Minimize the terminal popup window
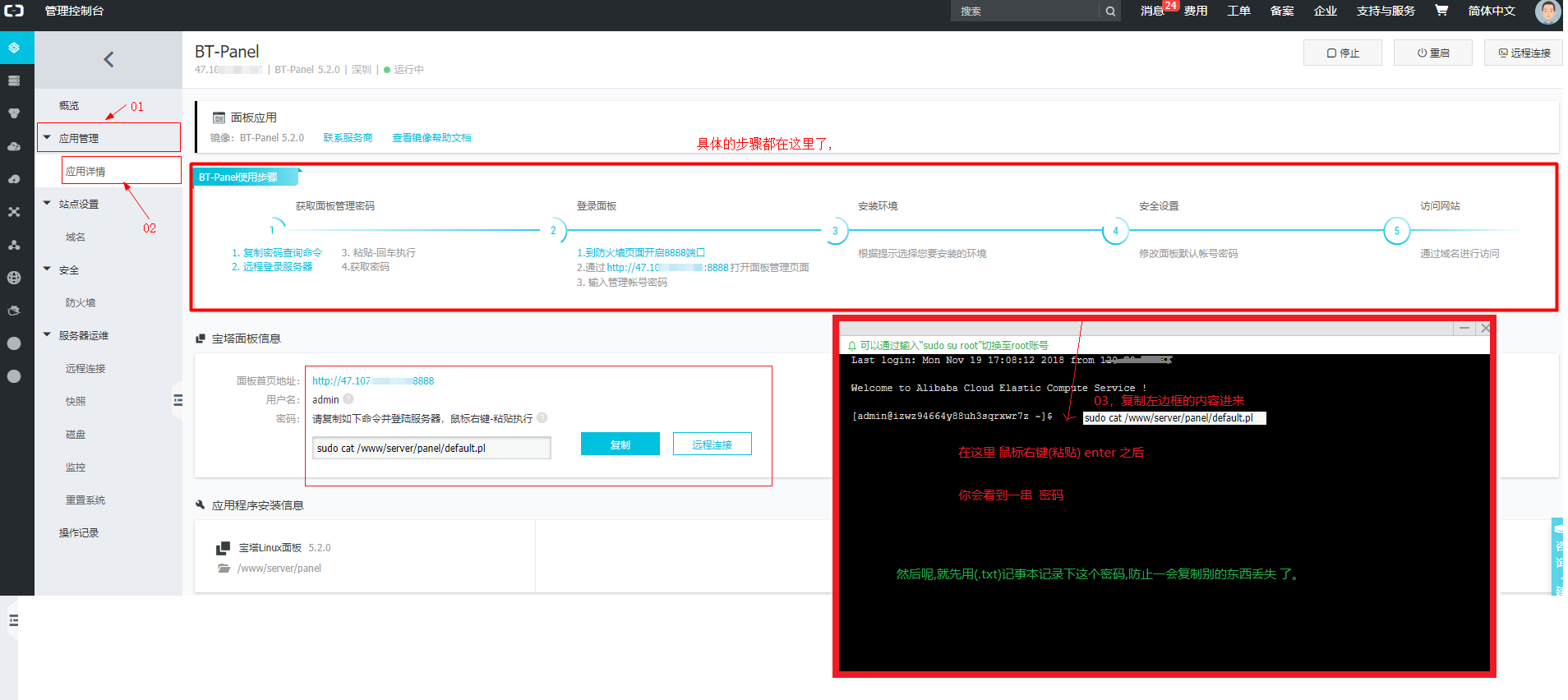Image resolution: width=1568 pixels, height=700 pixels. coord(1464,328)
